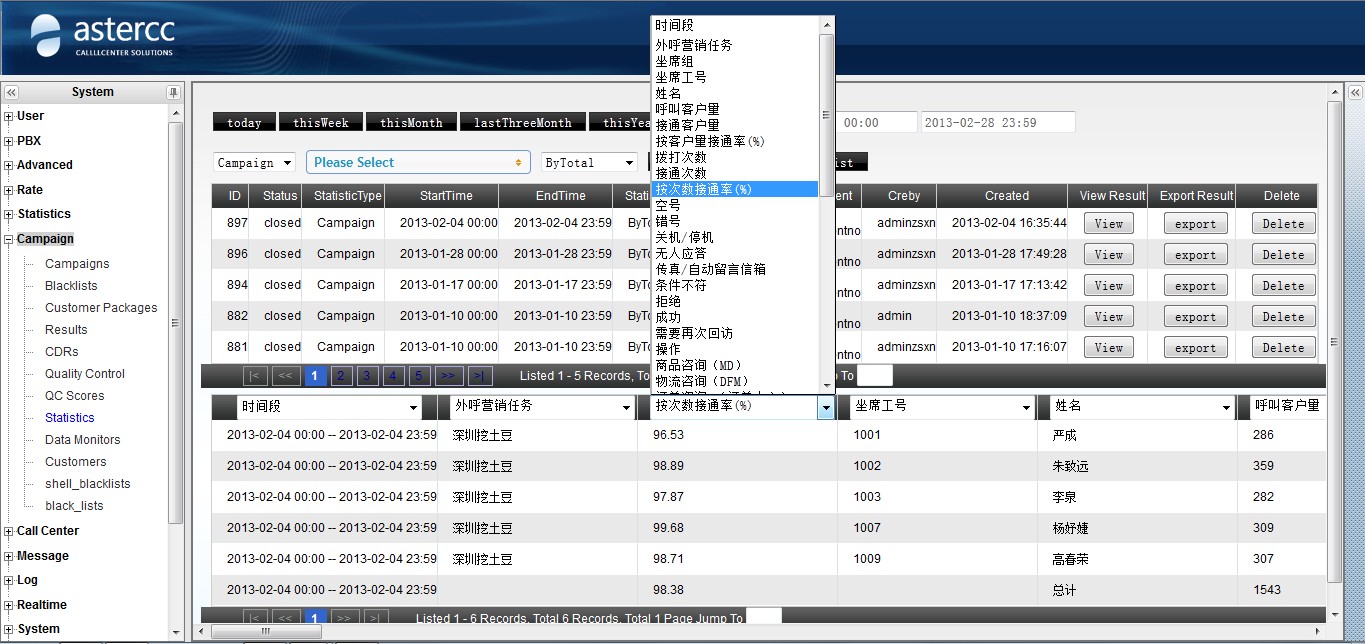Screen dimensions: 1365x644
Task: Open Quality Control in the sidebar
Action: point(85,374)
